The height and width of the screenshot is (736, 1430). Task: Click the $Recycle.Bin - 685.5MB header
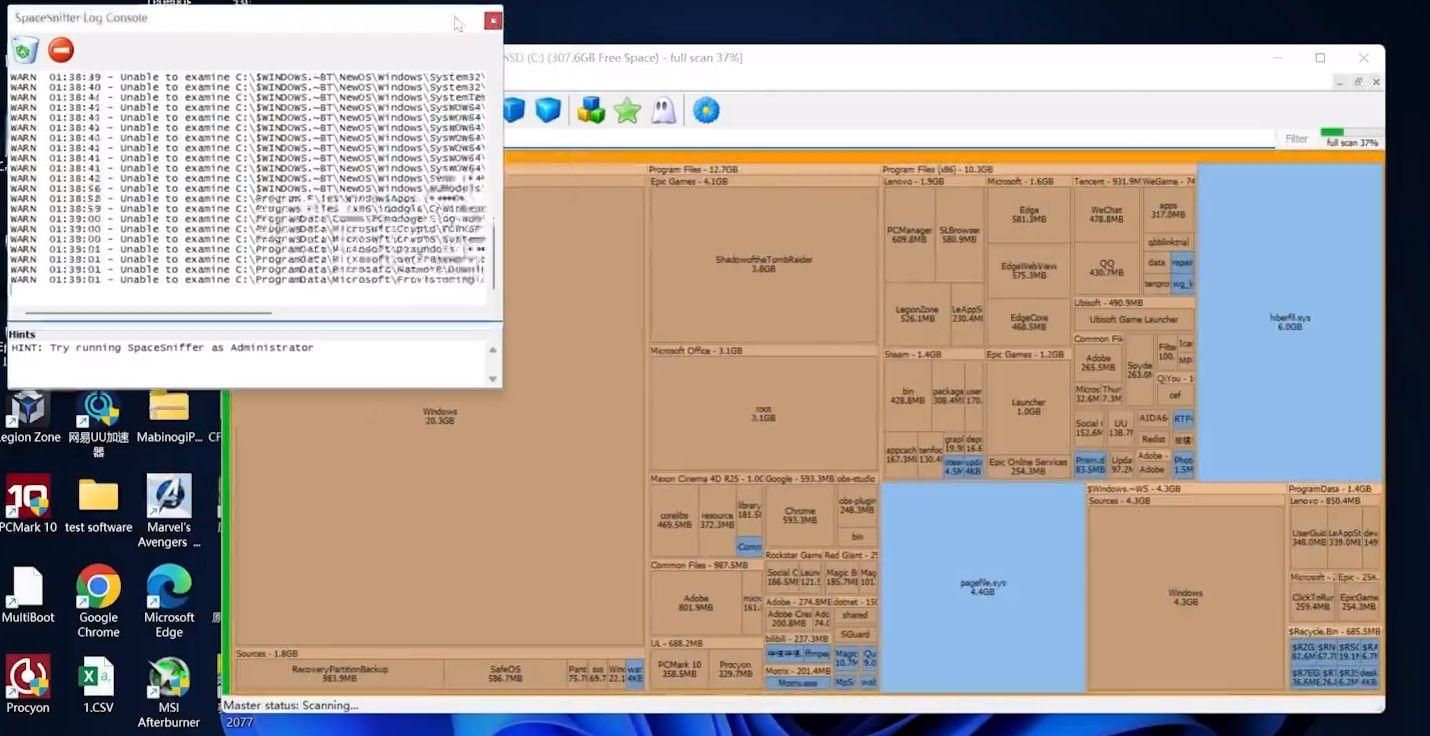point(1335,632)
